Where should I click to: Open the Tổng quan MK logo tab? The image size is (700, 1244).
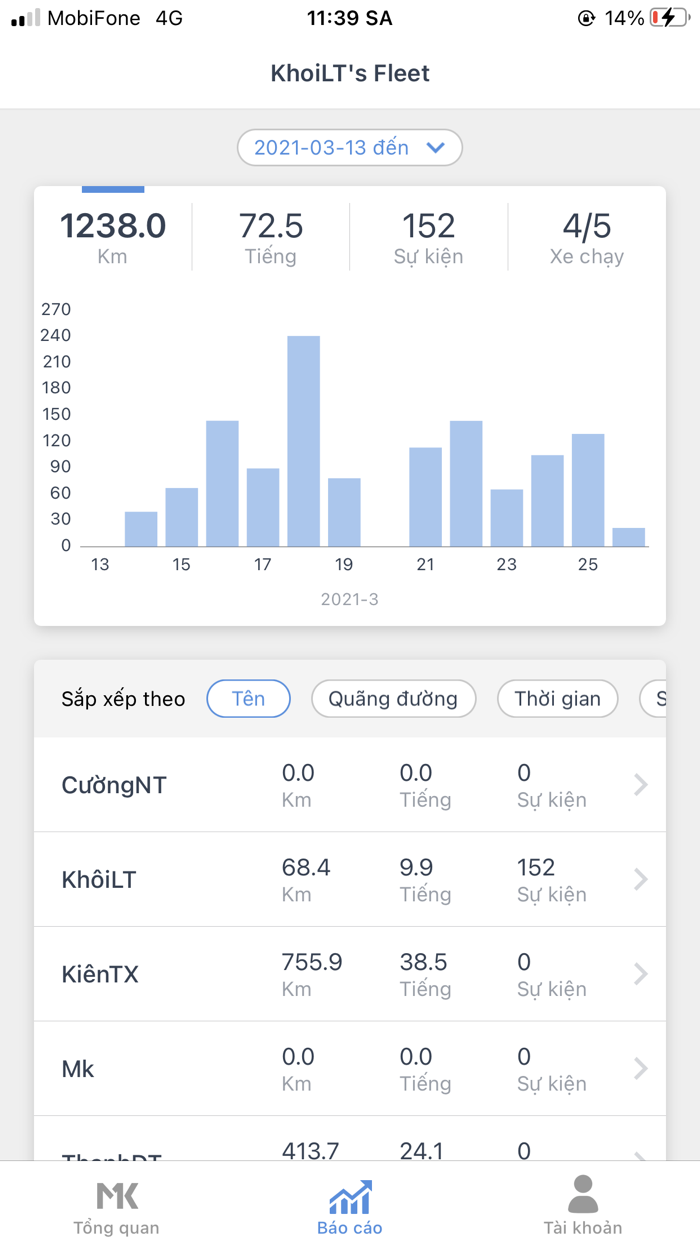[x=116, y=1196]
